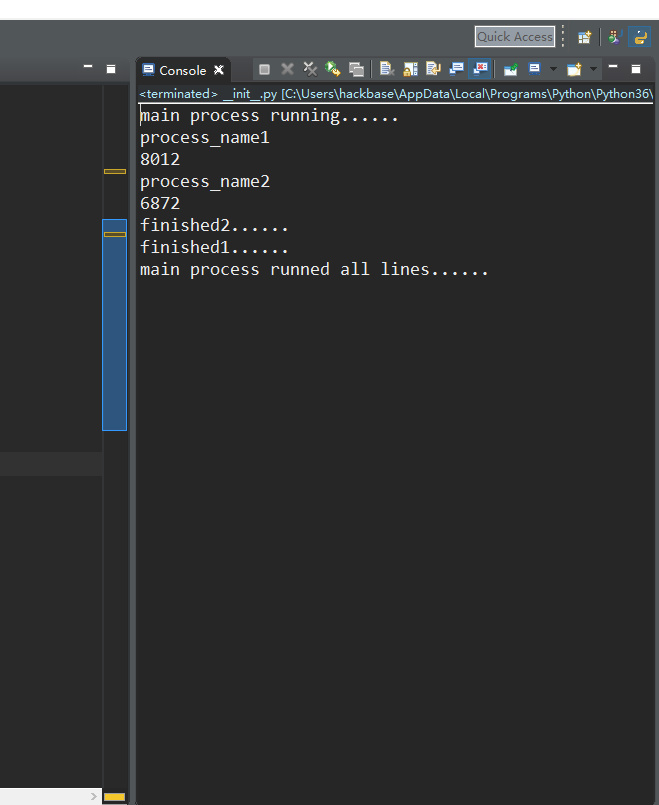Maximize the left editor panel

click(x=111, y=69)
